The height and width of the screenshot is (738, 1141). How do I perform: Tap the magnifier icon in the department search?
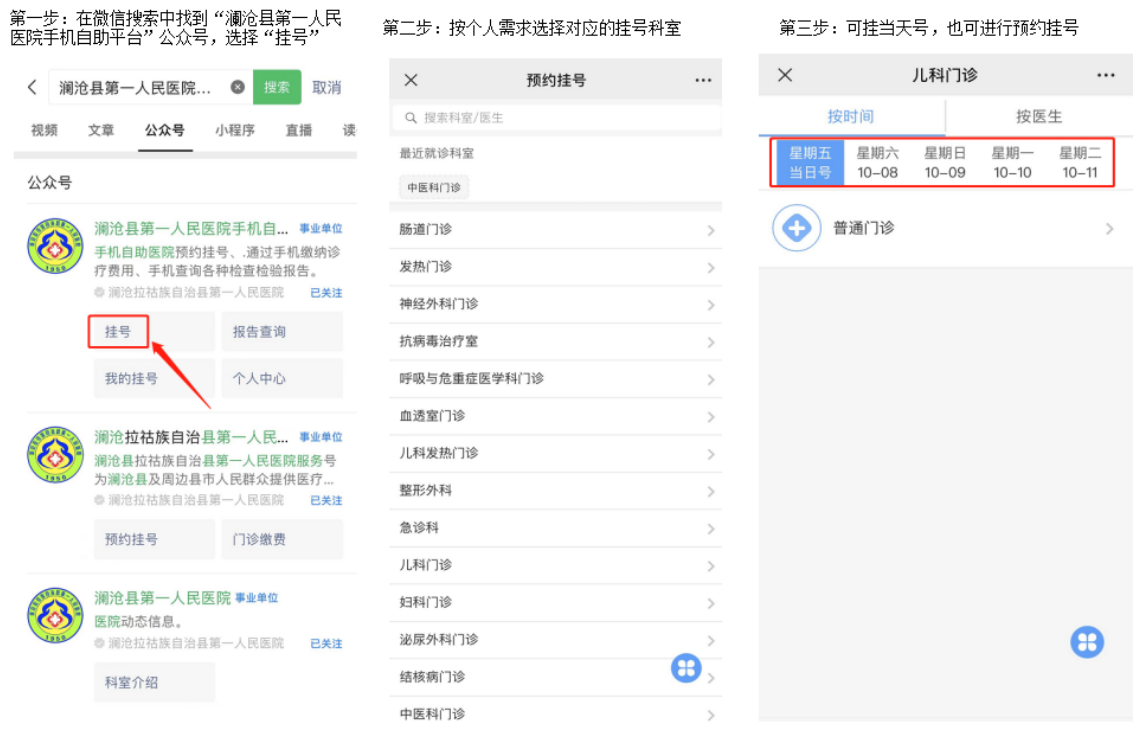411,117
